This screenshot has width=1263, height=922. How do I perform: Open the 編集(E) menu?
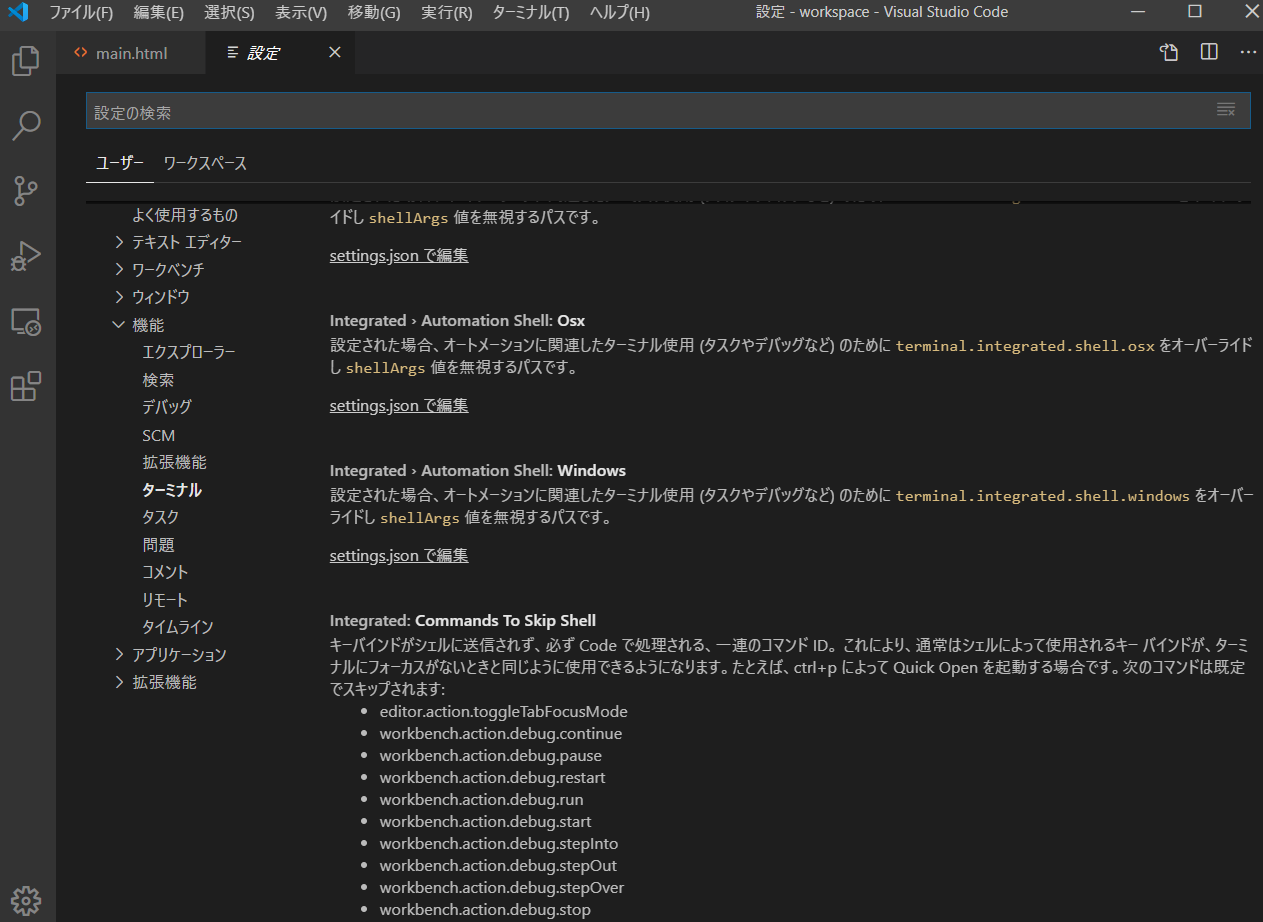coord(158,12)
